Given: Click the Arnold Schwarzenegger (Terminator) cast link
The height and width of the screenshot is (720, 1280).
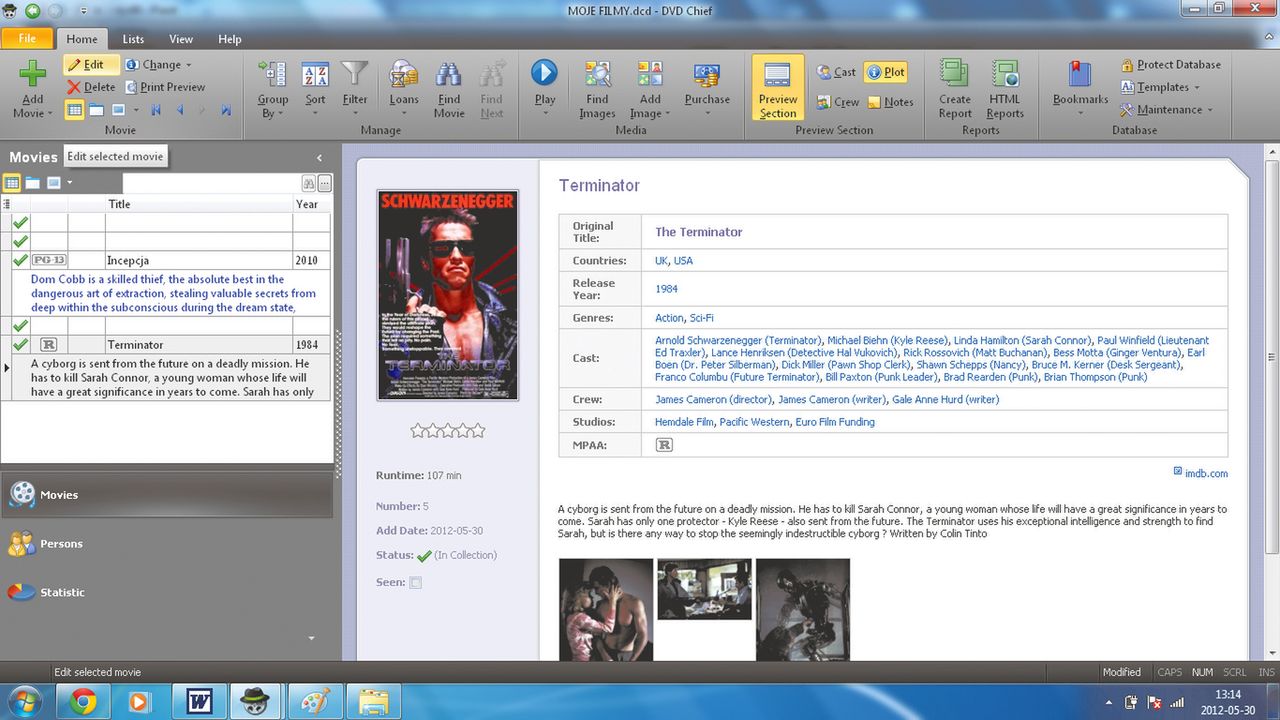Looking at the screenshot, I should [x=739, y=341].
